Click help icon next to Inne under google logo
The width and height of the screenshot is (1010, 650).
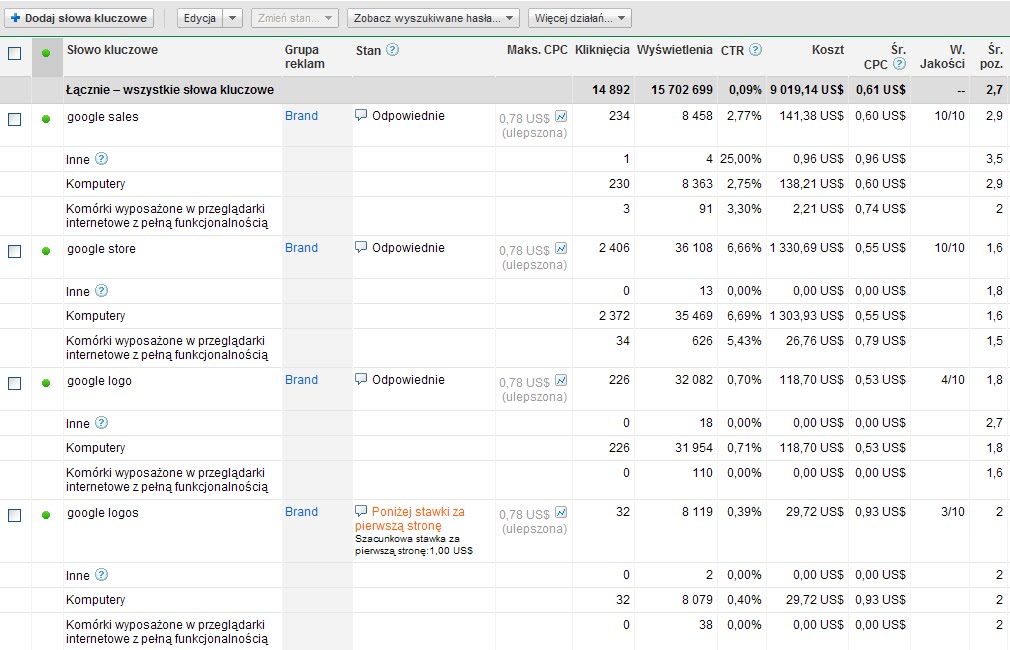coord(101,423)
